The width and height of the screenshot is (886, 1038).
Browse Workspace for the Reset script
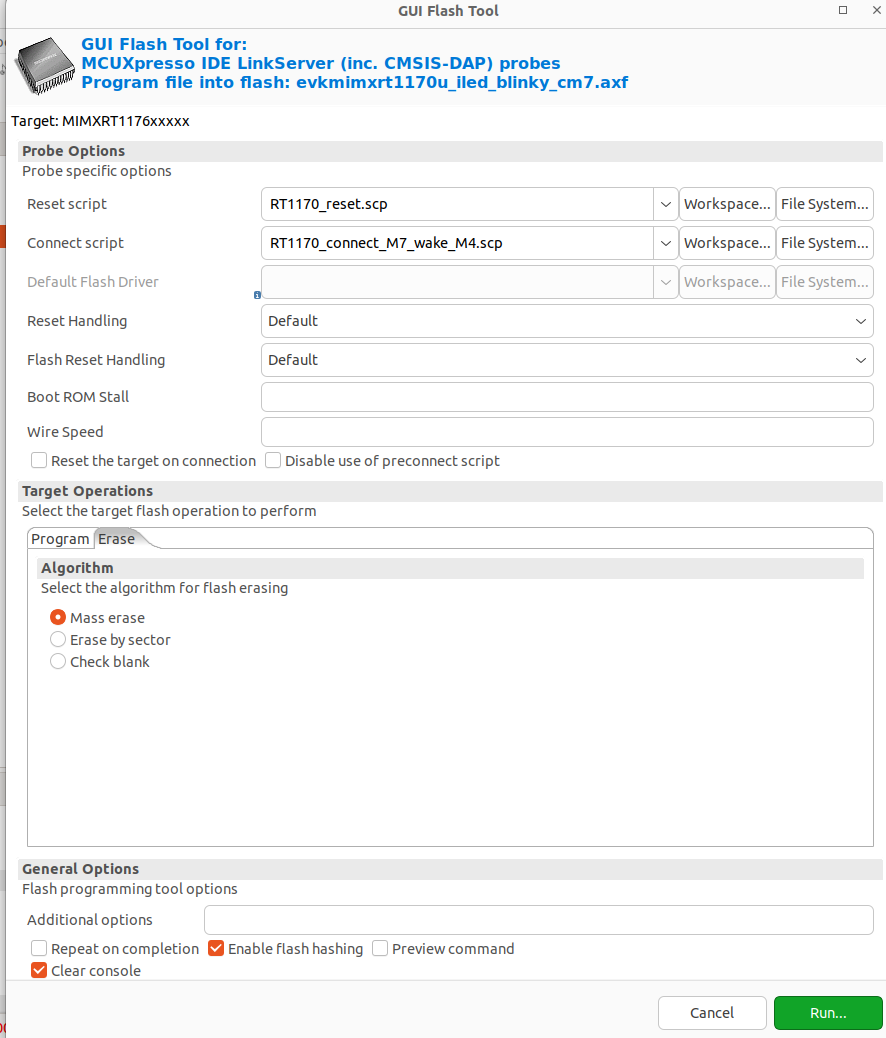(727, 204)
